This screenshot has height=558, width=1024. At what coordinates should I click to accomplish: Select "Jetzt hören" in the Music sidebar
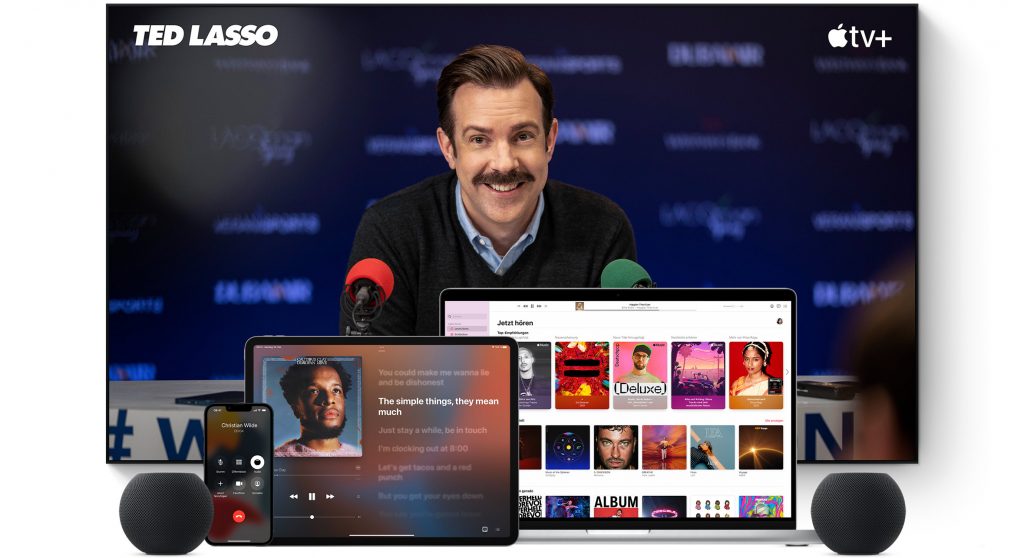click(462, 328)
